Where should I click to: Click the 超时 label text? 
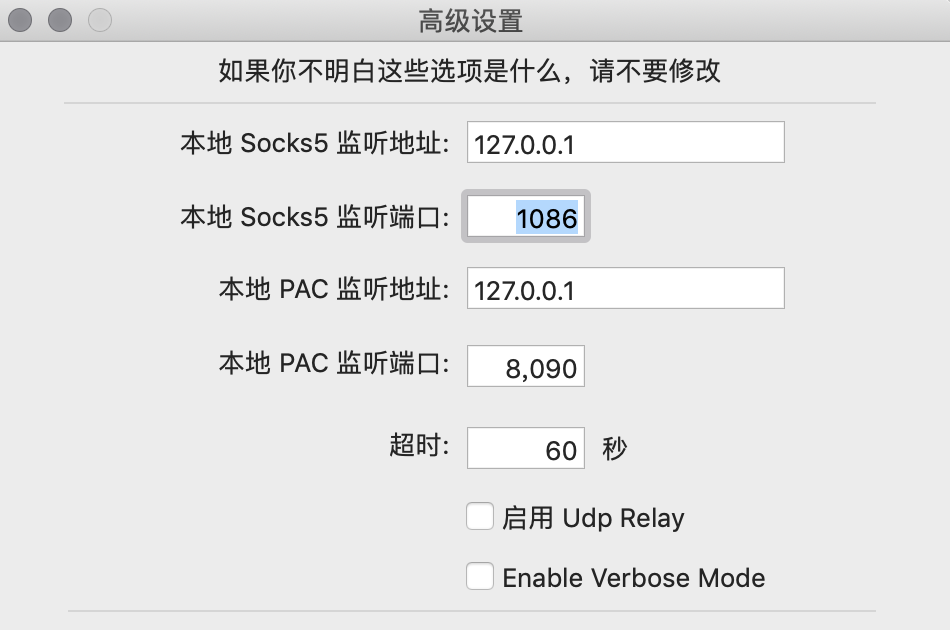coord(419,446)
